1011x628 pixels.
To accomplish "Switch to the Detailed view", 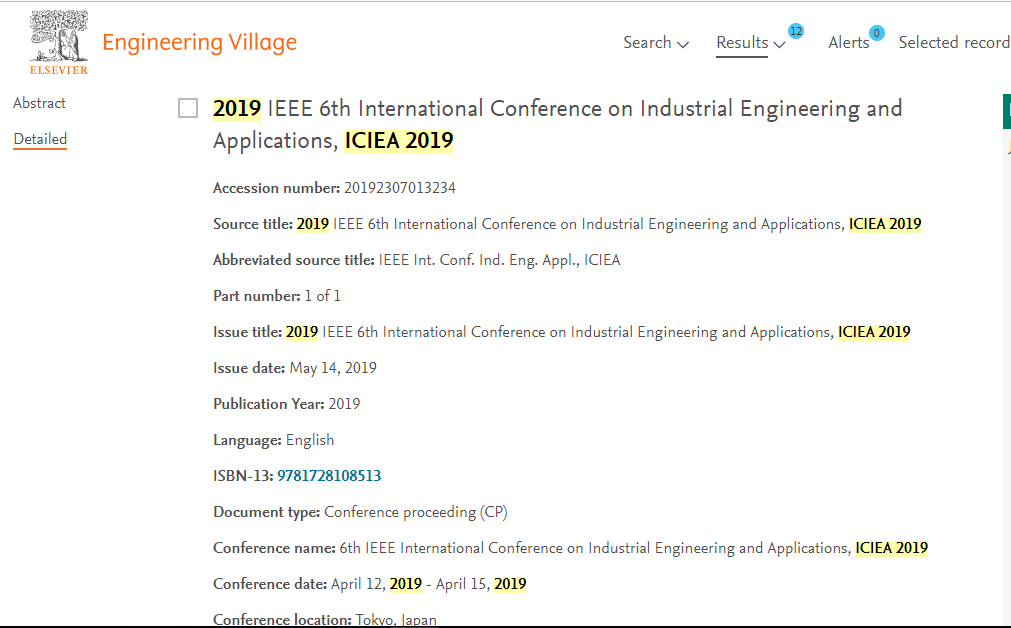I will tap(40, 139).
